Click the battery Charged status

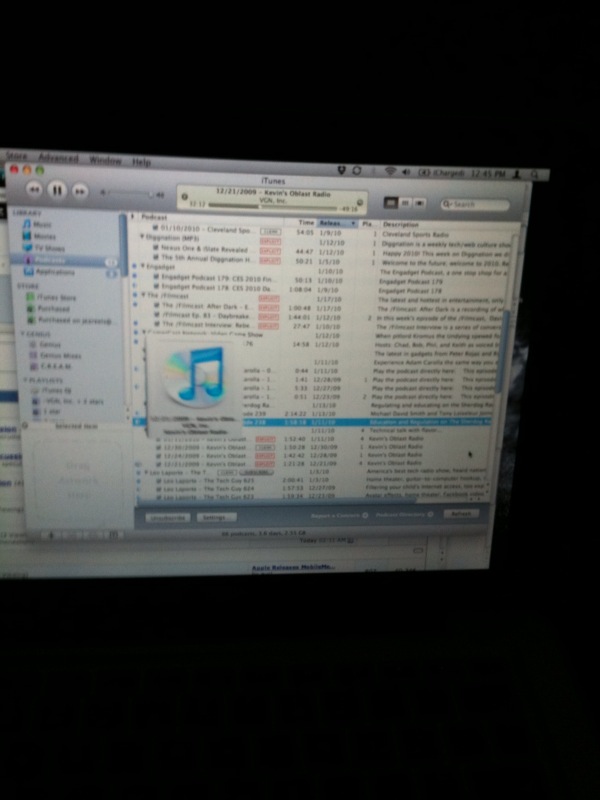[x=442, y=173]
